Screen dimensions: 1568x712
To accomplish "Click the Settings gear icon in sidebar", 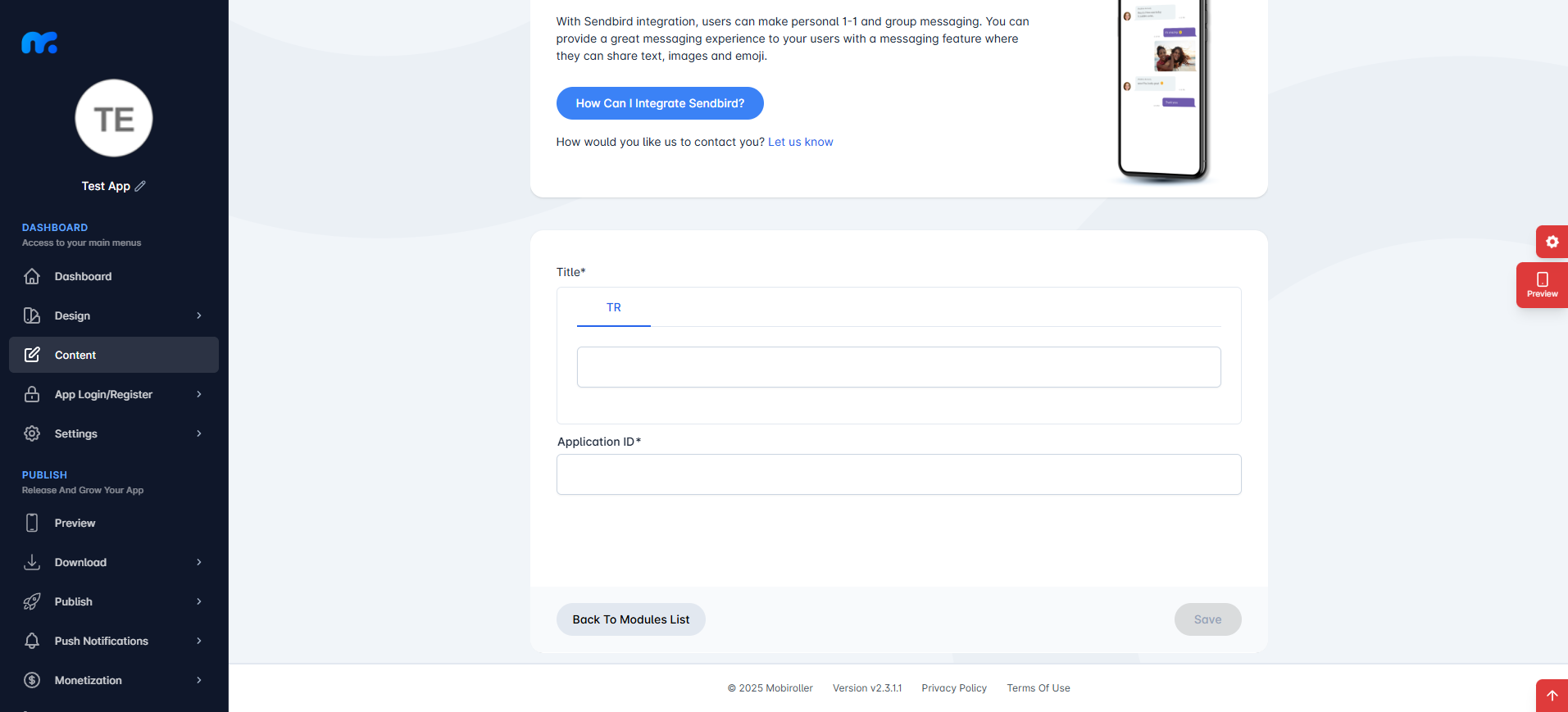I will [32, 433].
